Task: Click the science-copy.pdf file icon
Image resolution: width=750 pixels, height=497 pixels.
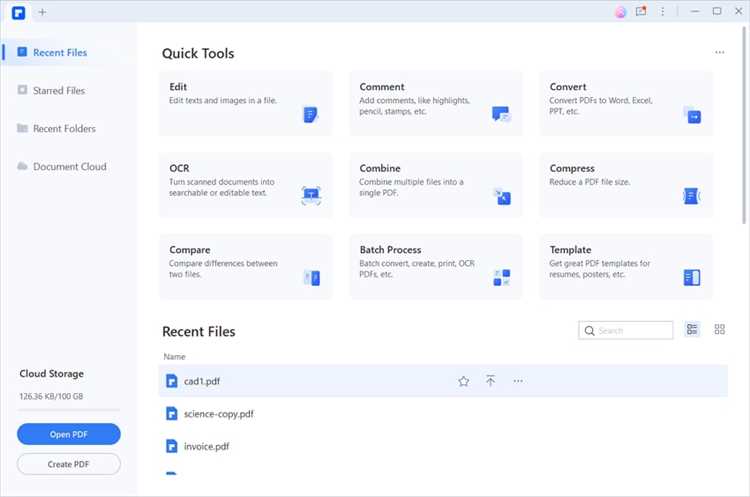Action: point(171,414)
